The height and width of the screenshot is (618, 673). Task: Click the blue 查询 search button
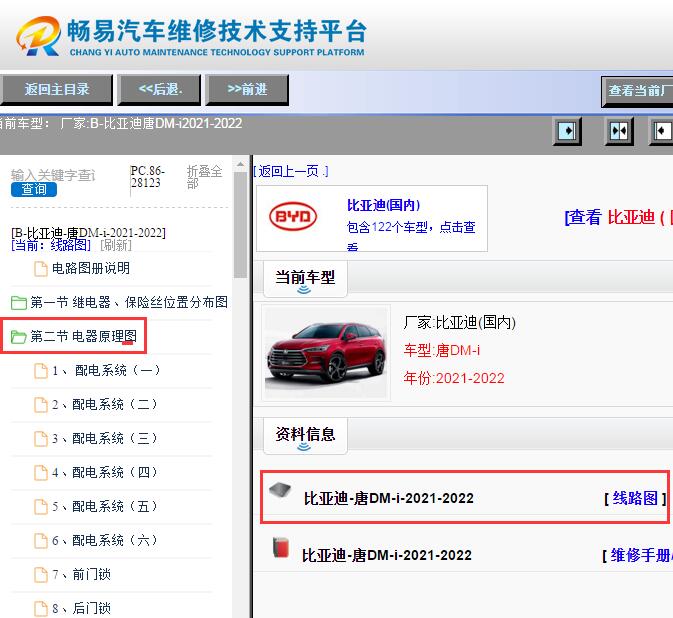[34, 189]
